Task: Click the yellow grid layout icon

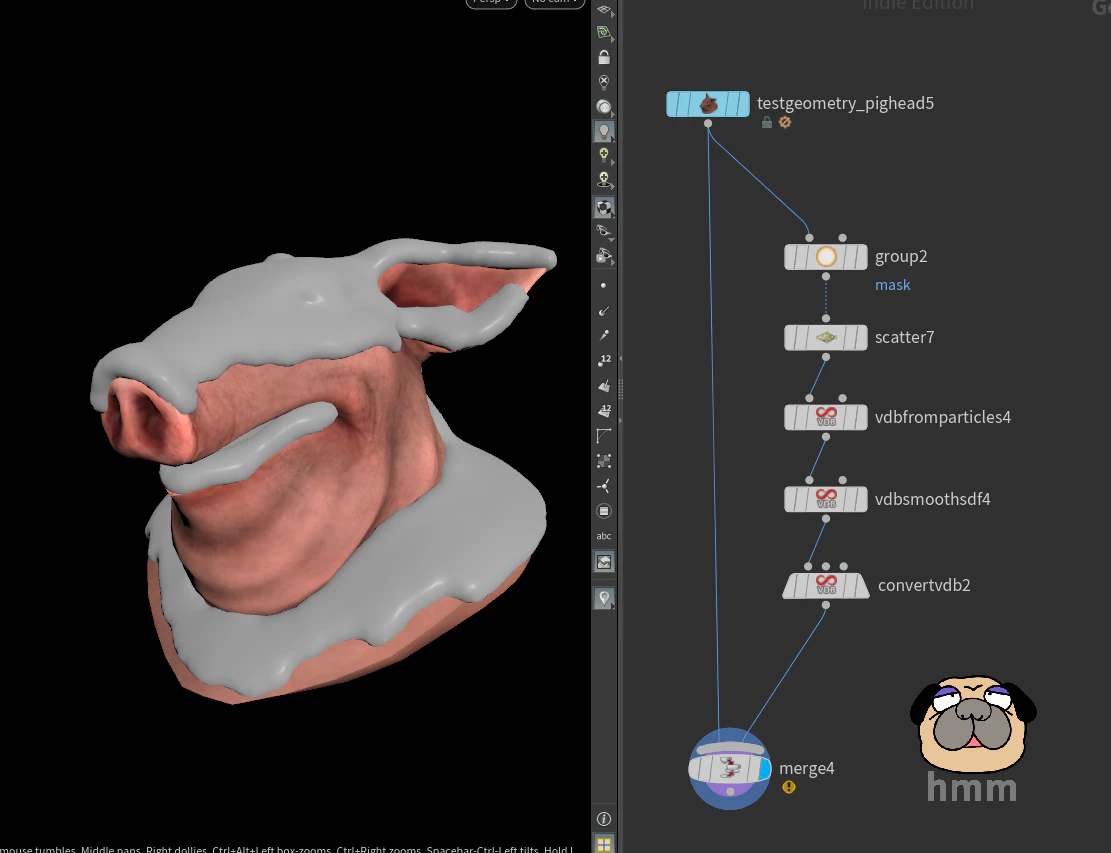Action: point(604,844)
